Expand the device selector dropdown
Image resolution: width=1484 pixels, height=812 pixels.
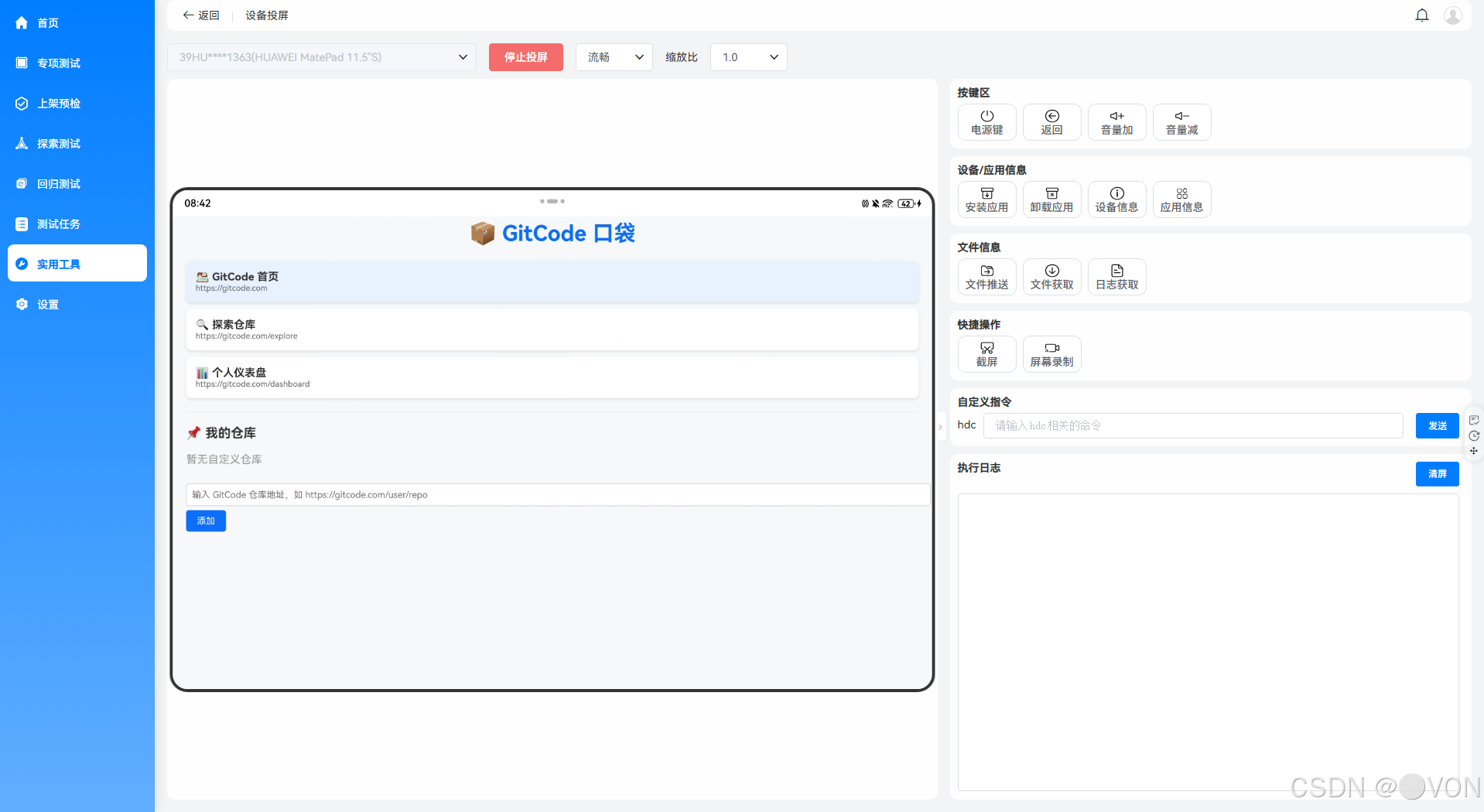point(322,57)
